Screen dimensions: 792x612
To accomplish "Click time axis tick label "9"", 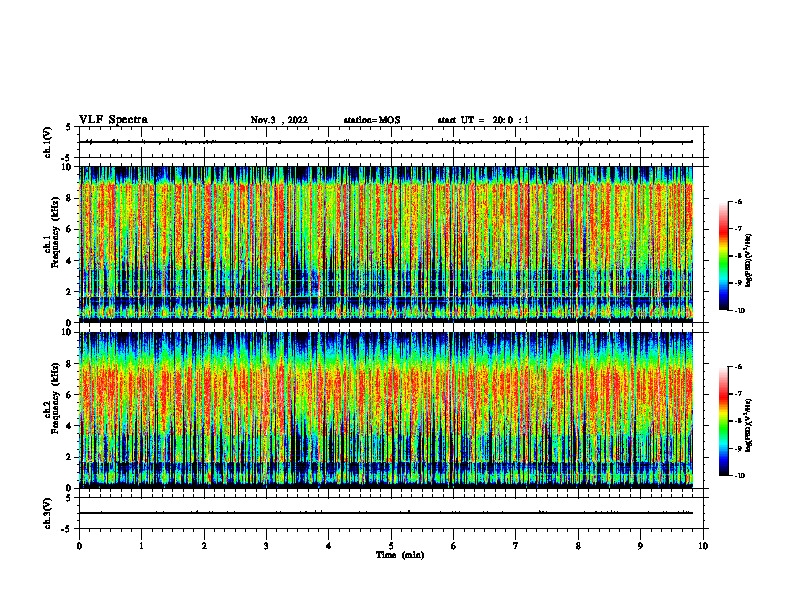I will [x=640, y=546].
